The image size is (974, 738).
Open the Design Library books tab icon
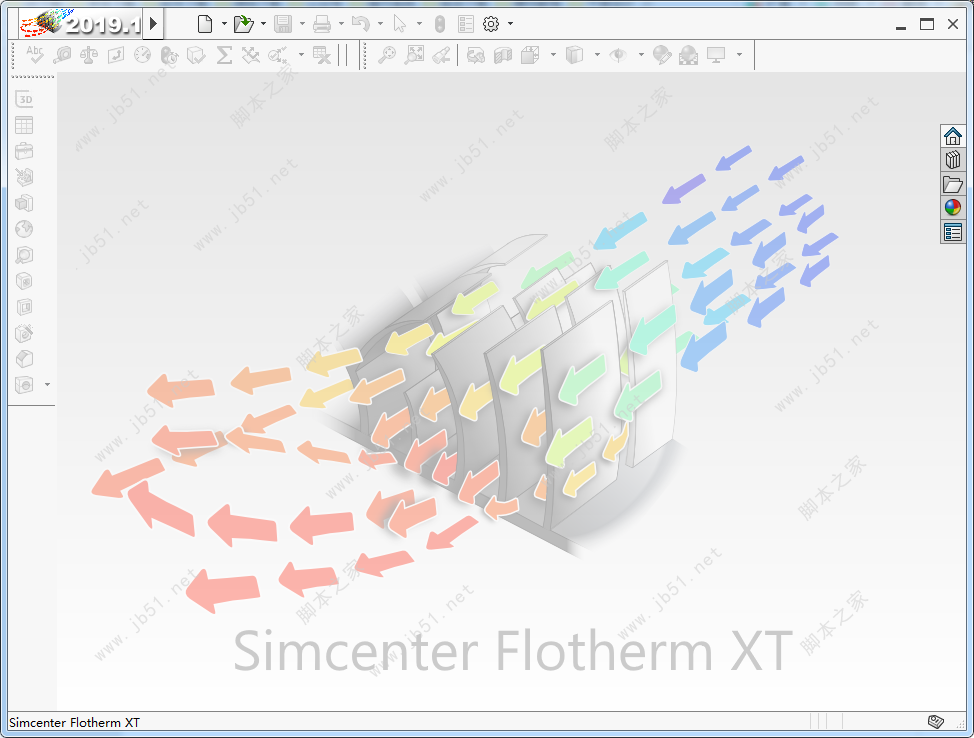pyautogui.click(x=953, y=160)
